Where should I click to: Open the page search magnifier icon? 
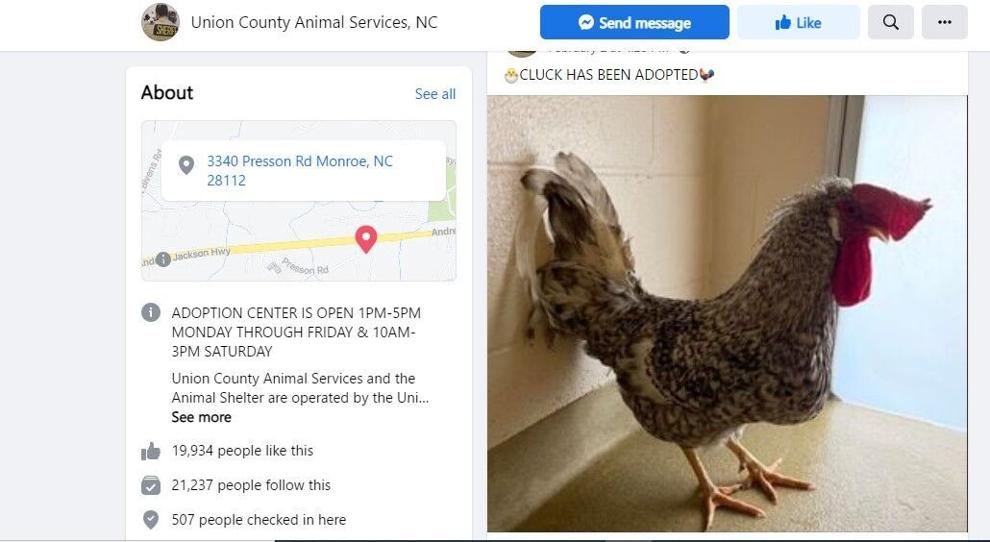click(890, 23)
